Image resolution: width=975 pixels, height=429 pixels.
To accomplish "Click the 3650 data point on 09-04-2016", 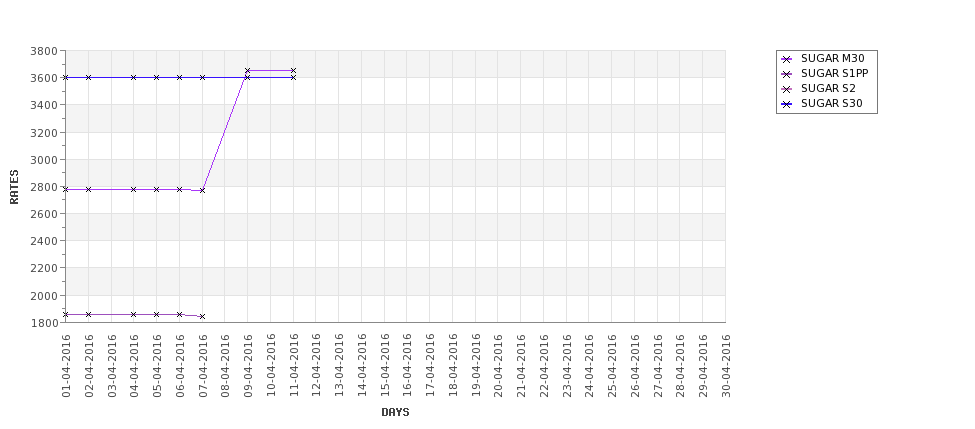I will click(x=247, y=70).
